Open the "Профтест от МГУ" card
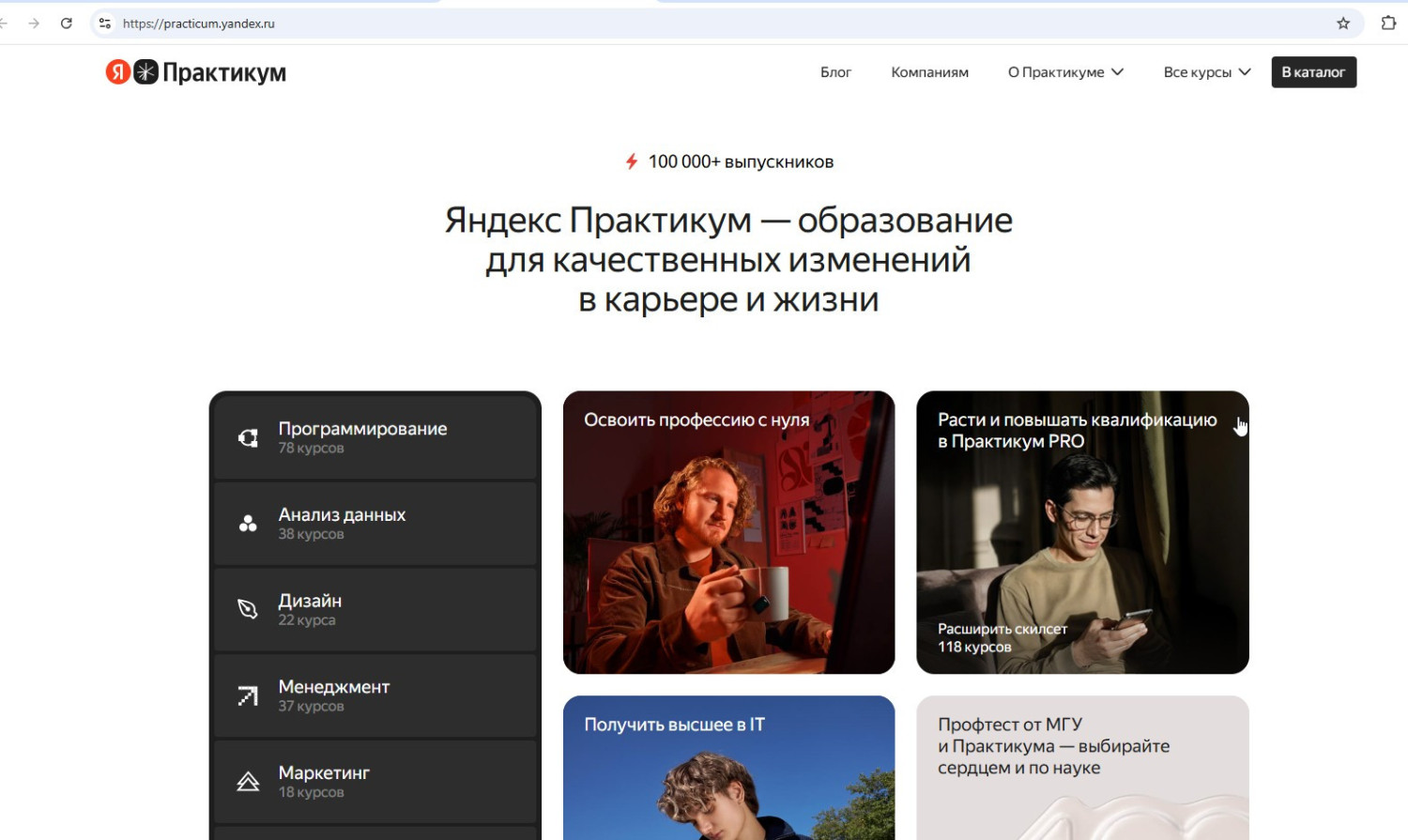This screenshot has width=1408, height=840. (x=1082, y=768)
